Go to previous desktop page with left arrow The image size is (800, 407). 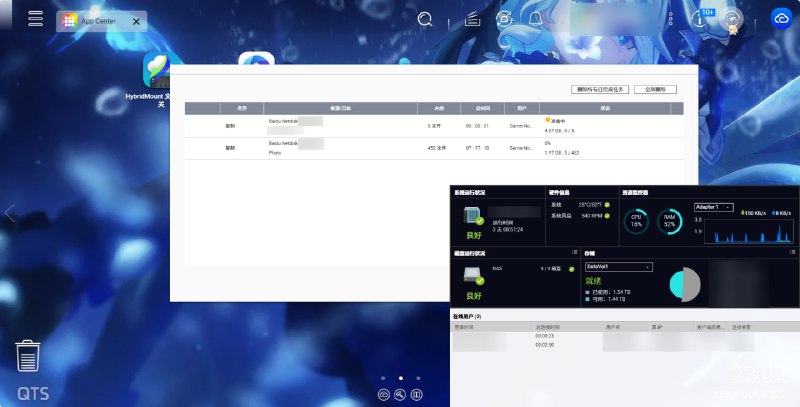pyautogui.click(x=10, y=213)
